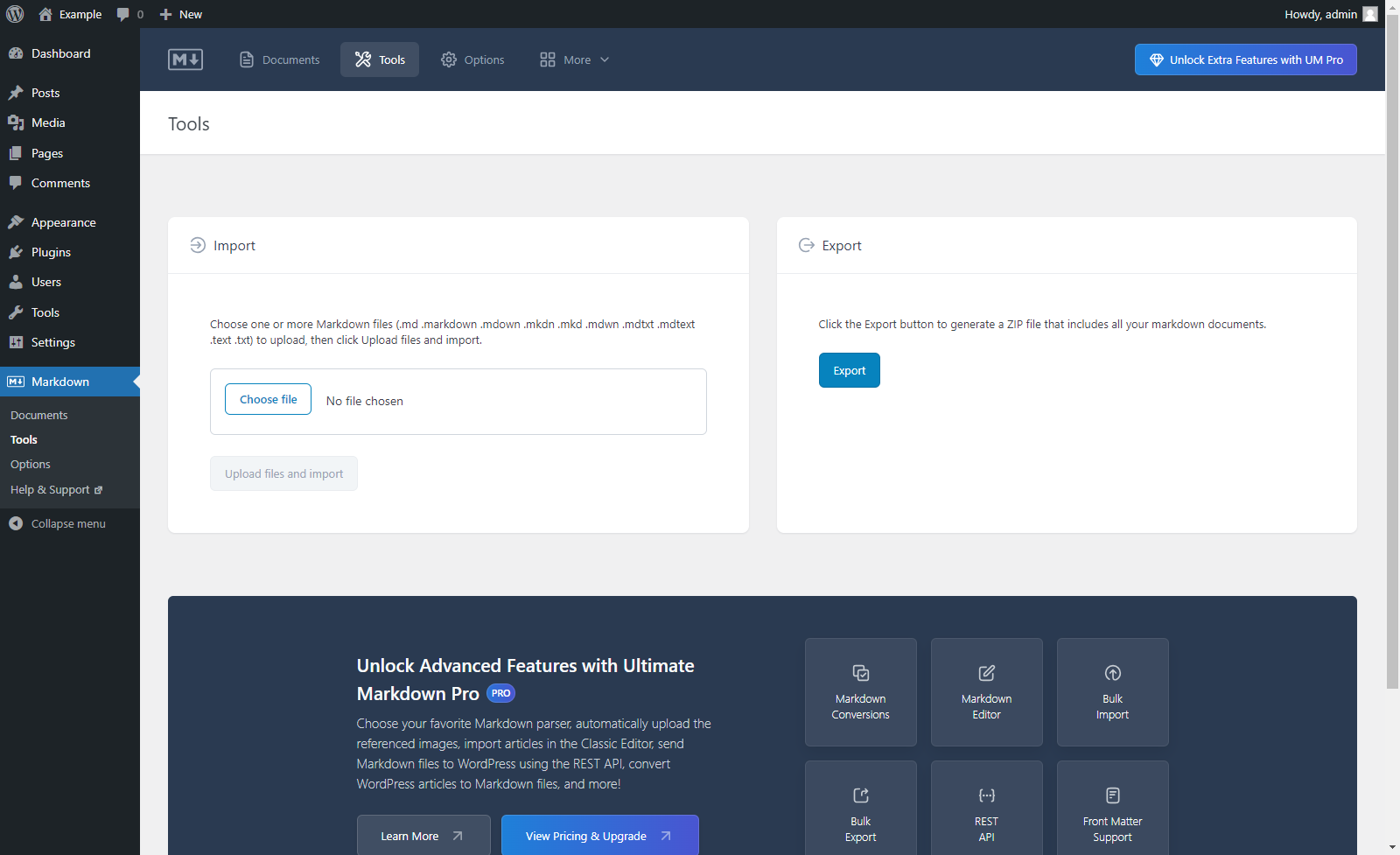
Task: Click Upload files and import button
Action: (283, 473)
